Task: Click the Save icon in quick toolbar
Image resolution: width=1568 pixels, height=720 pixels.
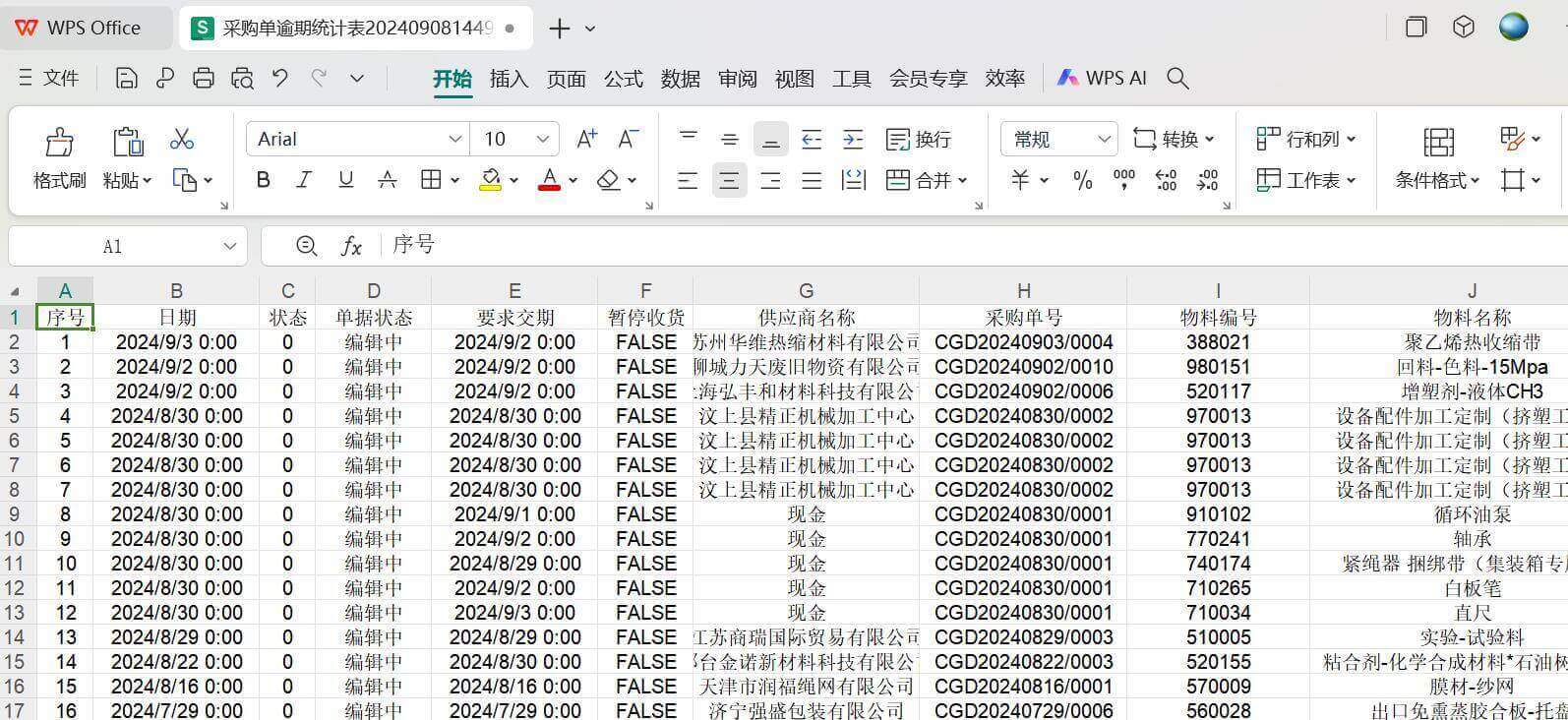Action: pos(126,79)
